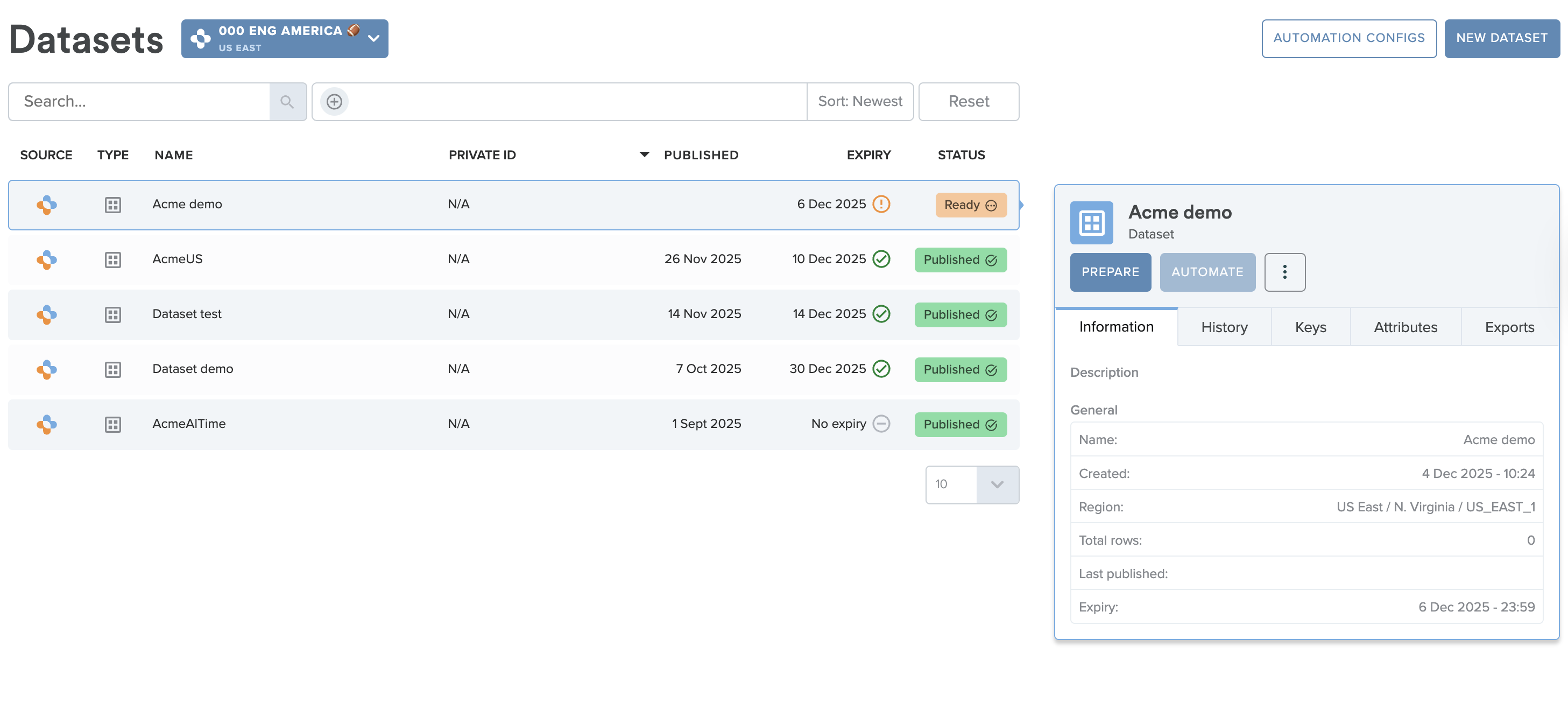Click the 1 Sept 2025 published date
The image size is (1568, 703).
pos(706,424)
